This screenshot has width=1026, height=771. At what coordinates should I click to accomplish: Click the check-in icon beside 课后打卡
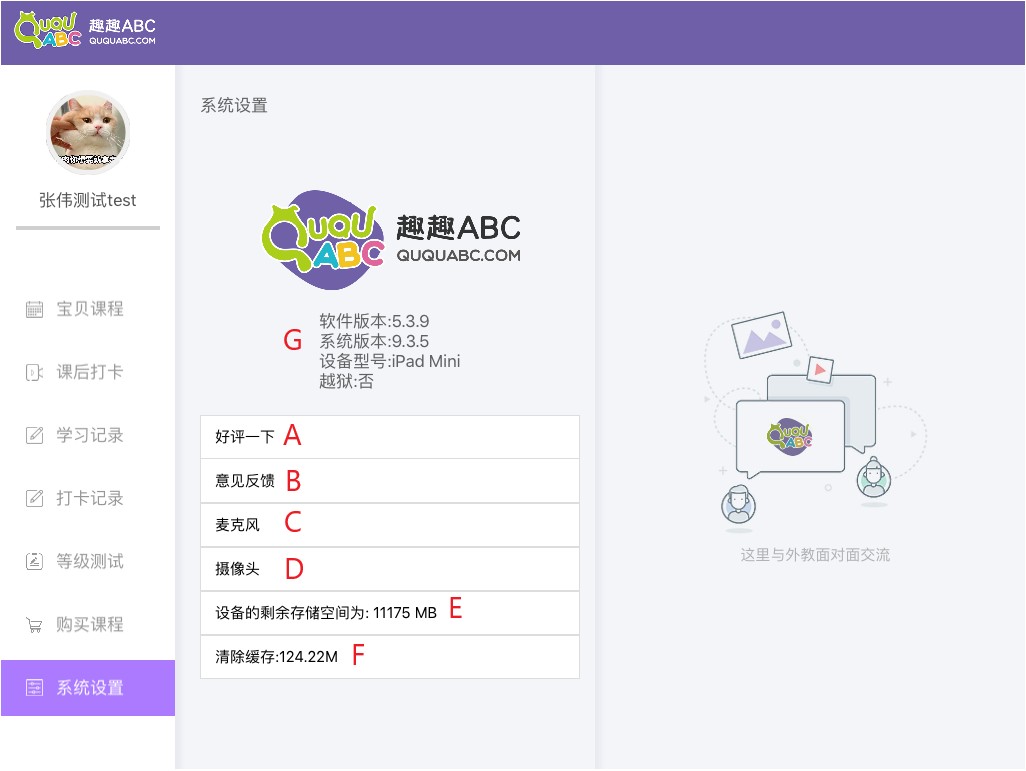34,372
